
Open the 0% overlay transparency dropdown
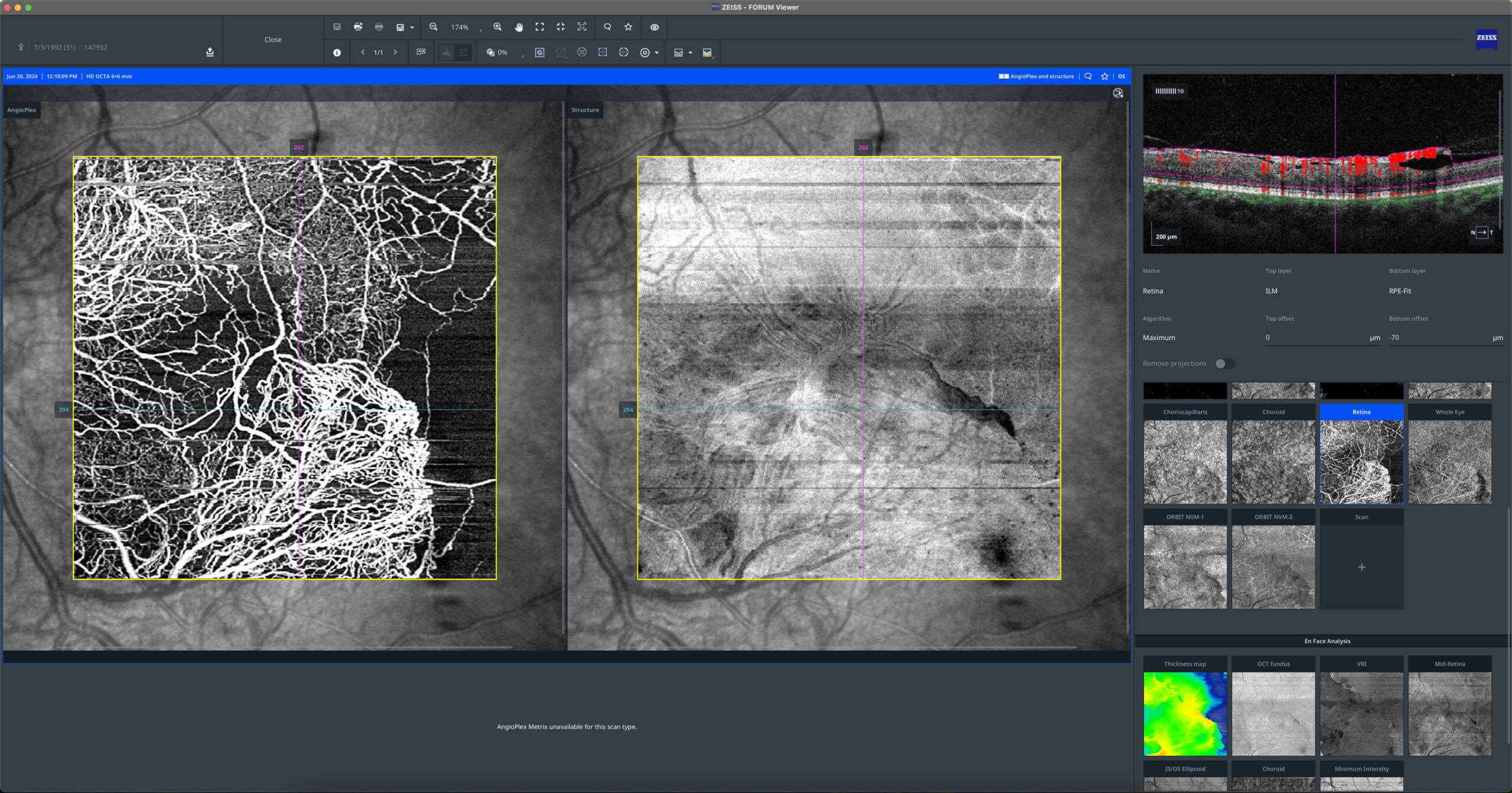click(505, 53)
